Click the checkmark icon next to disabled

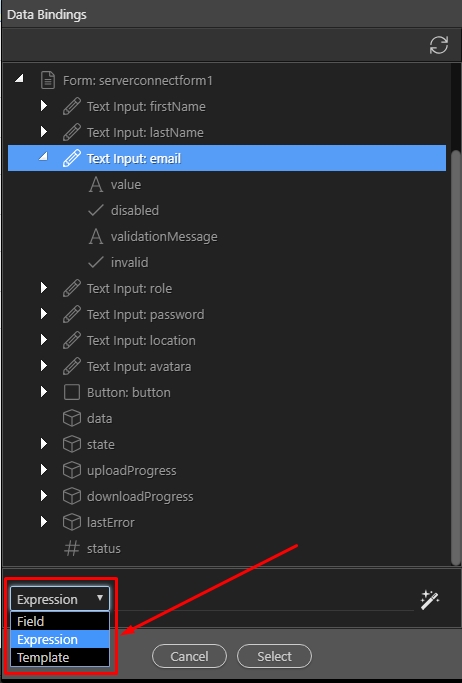[x=96, y=210]
